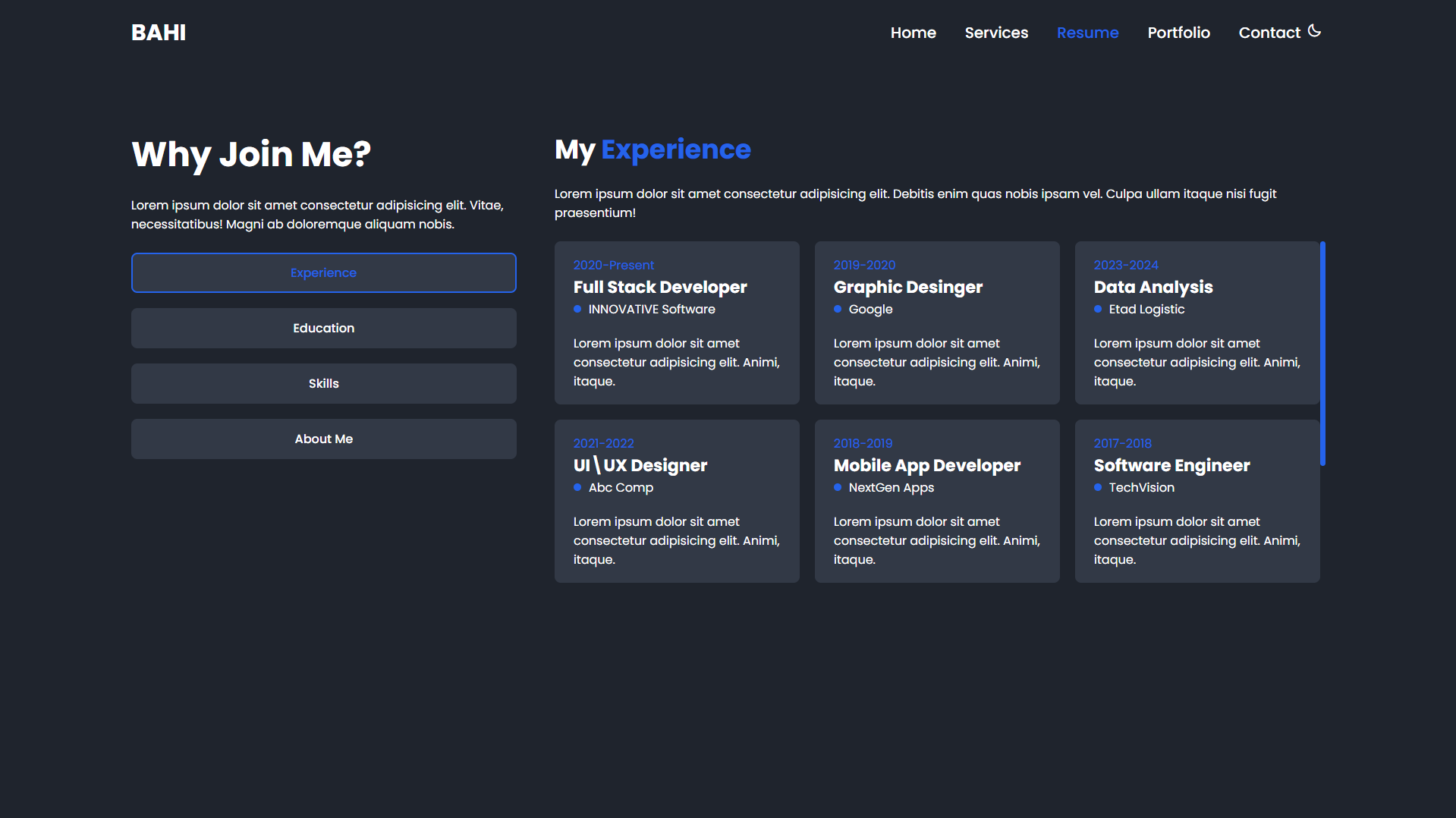Toggle dark mode moon icon
1456x818 pixels.
point(1314,31)
